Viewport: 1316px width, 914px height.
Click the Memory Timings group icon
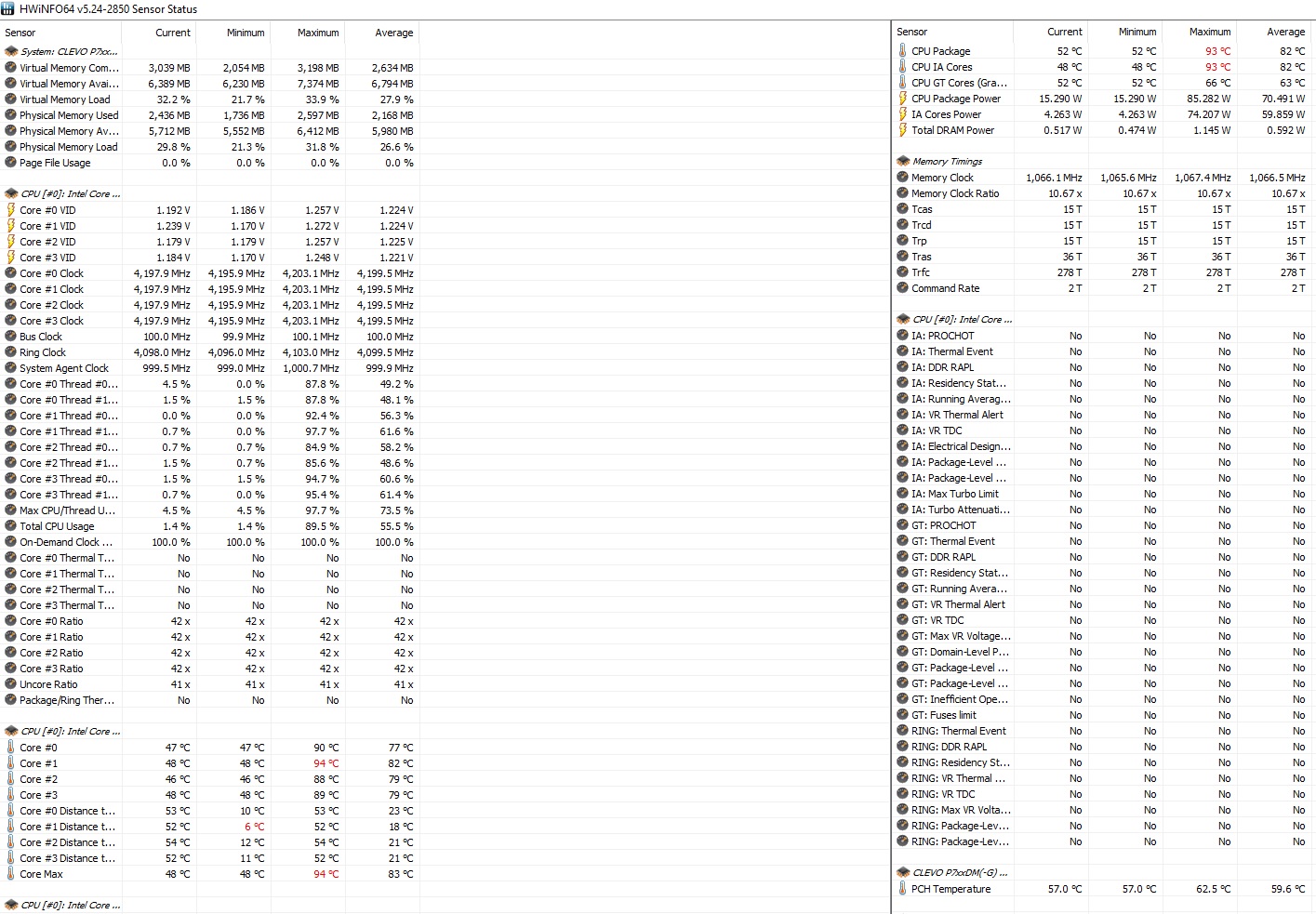tap(903, 161)
